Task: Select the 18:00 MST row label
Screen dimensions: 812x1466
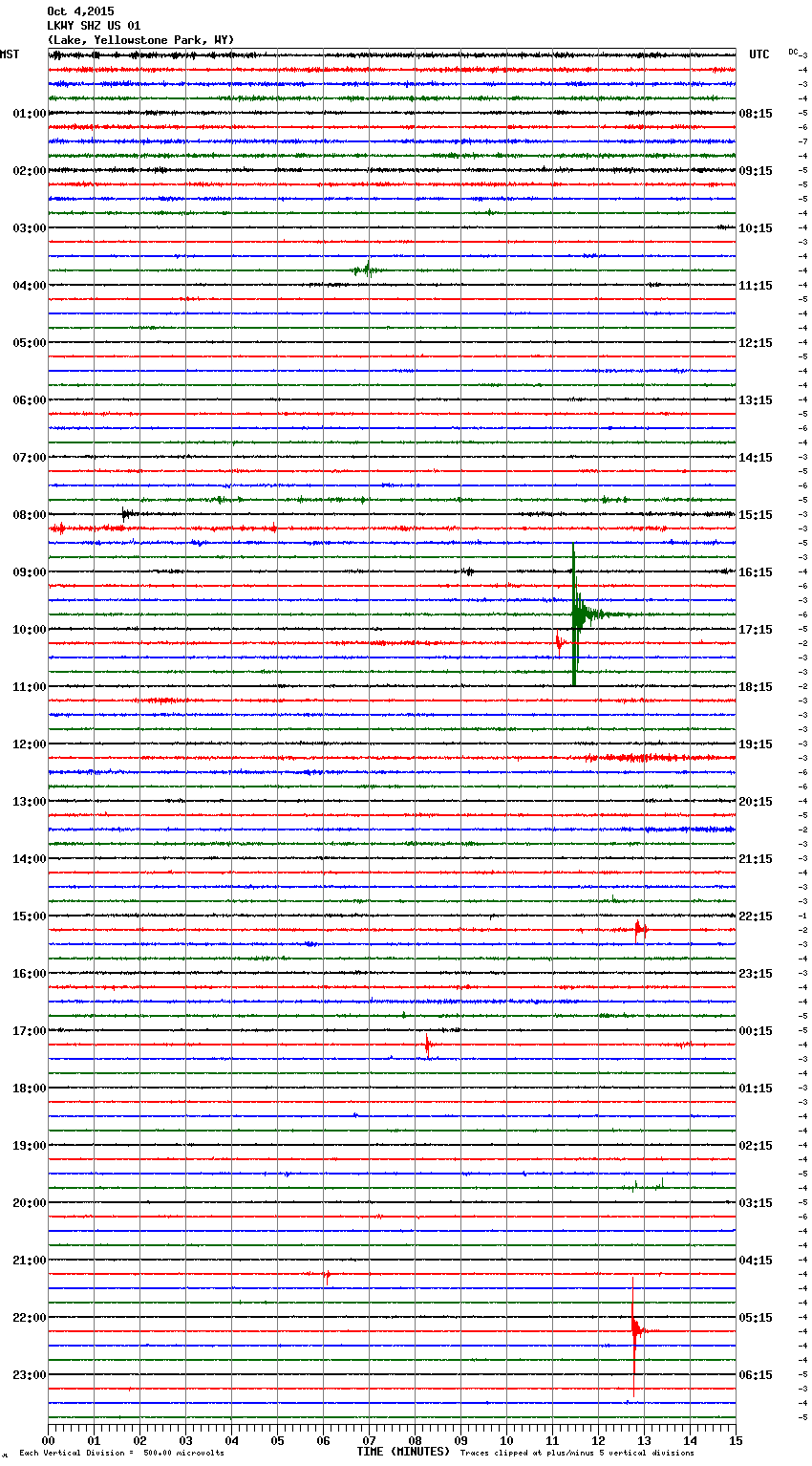Action: pyautogui.click(x=30, y=1089)
